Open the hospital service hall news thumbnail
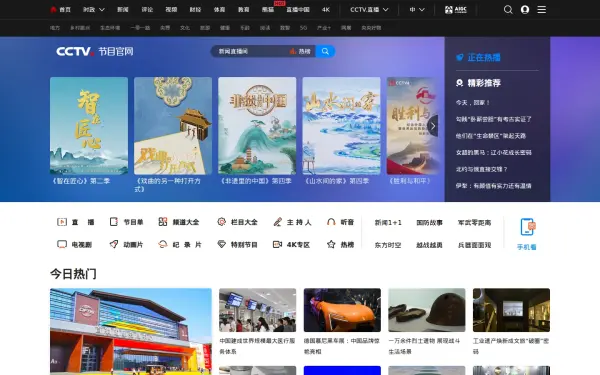The image size is (600, 375). (258, 310)
